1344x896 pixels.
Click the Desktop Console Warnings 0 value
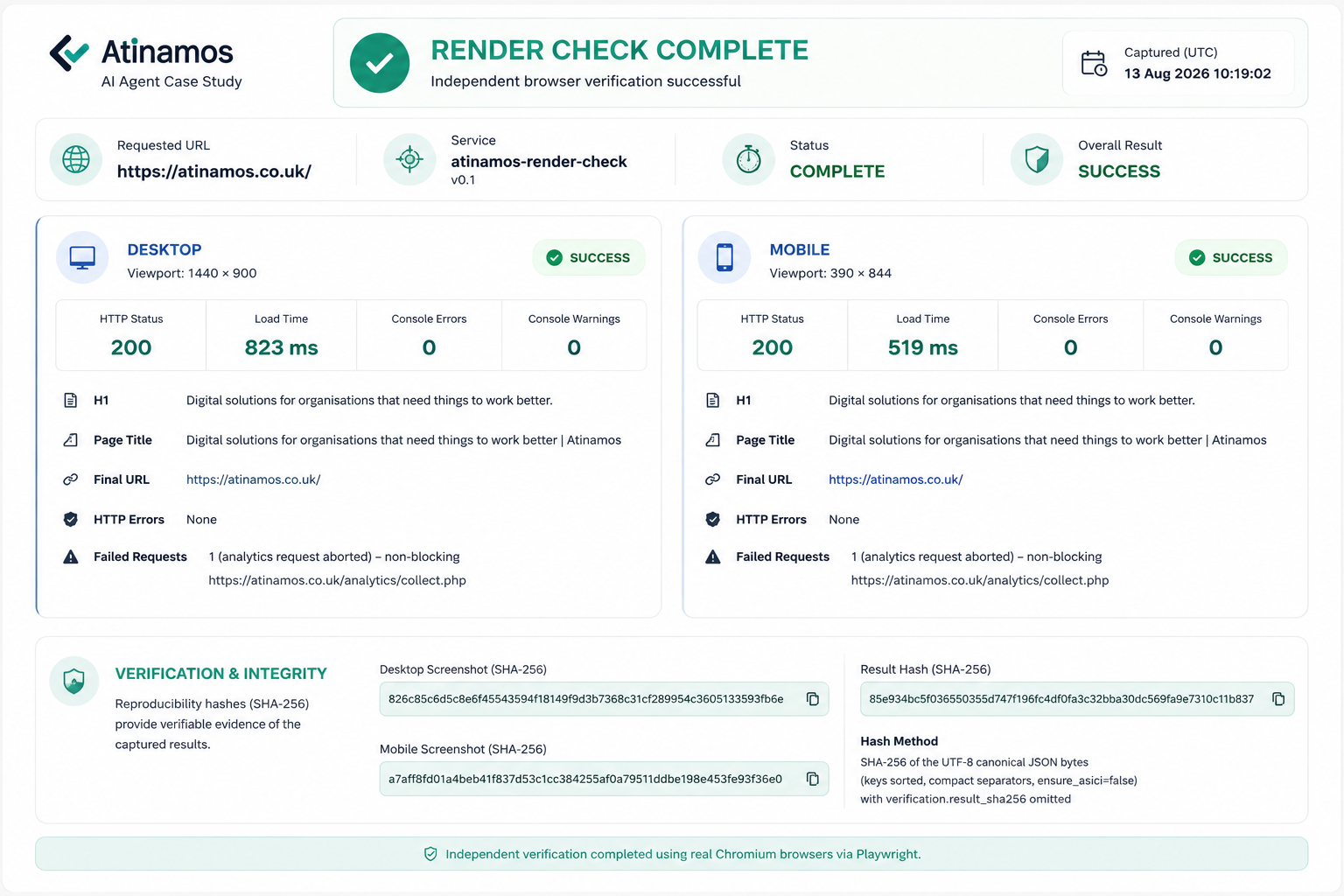tap(574, 347)
